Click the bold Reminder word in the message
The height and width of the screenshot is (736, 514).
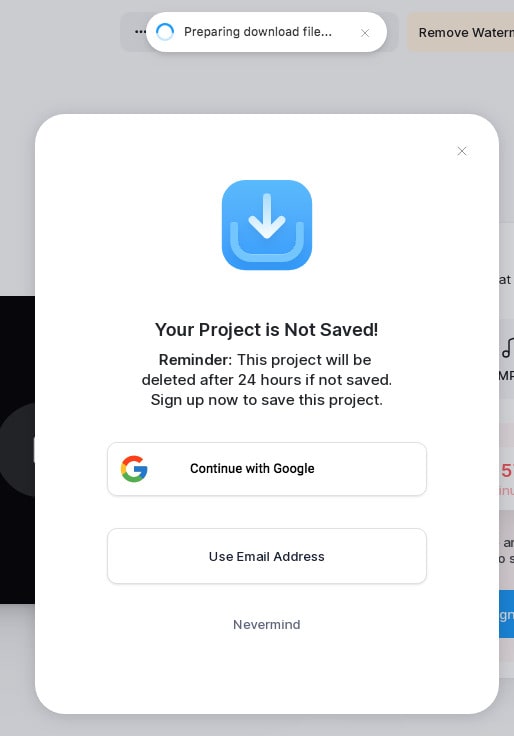[x=195, y=360]
